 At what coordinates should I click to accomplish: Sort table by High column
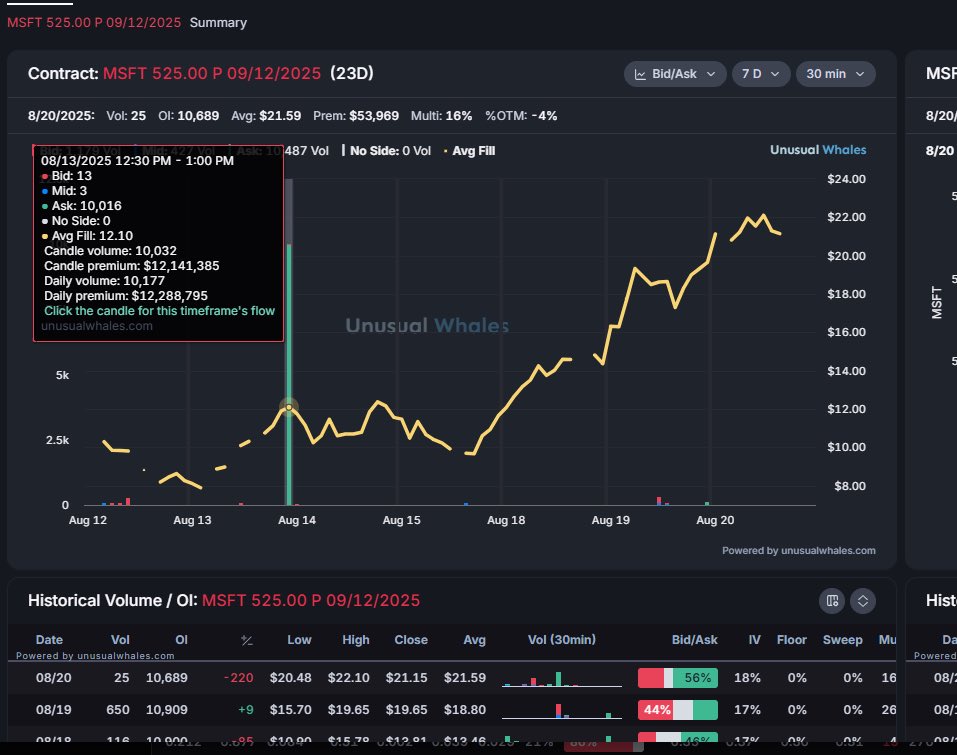point(356,640)
